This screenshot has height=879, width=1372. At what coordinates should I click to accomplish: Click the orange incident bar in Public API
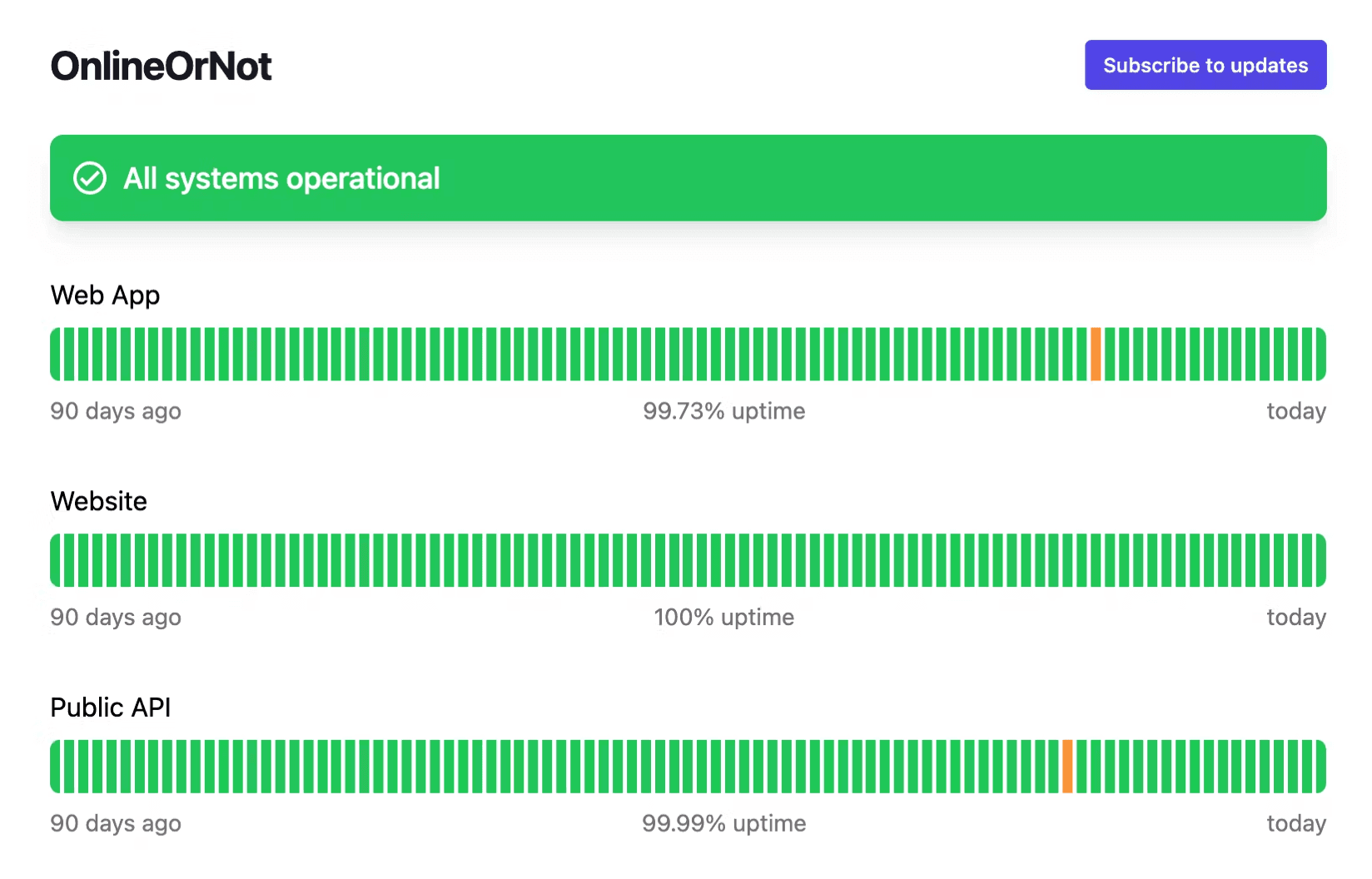coord(1067,767)
